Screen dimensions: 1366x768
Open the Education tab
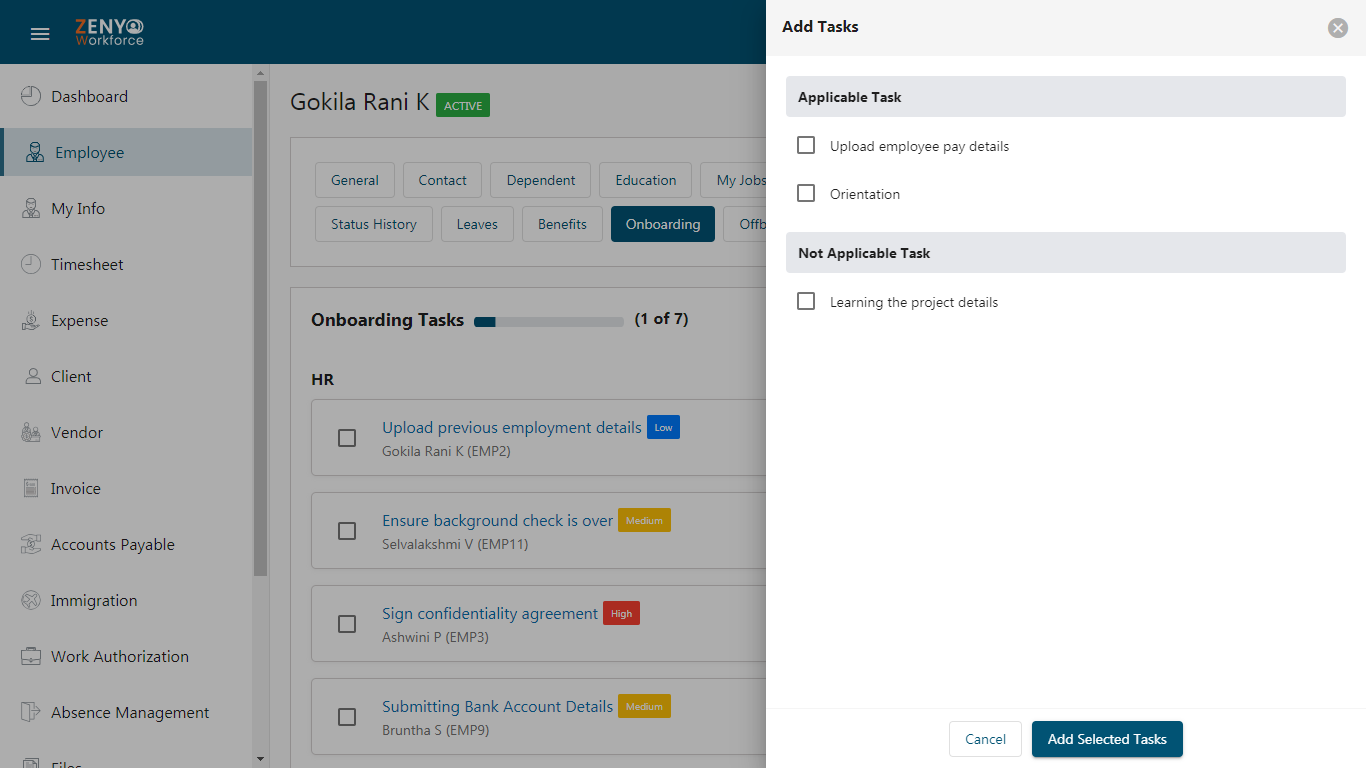click(x=646, y=180)
